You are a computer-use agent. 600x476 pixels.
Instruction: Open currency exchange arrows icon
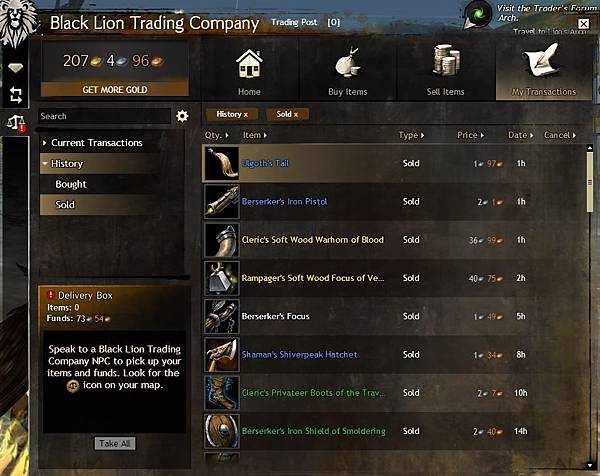tap(16, 95)
